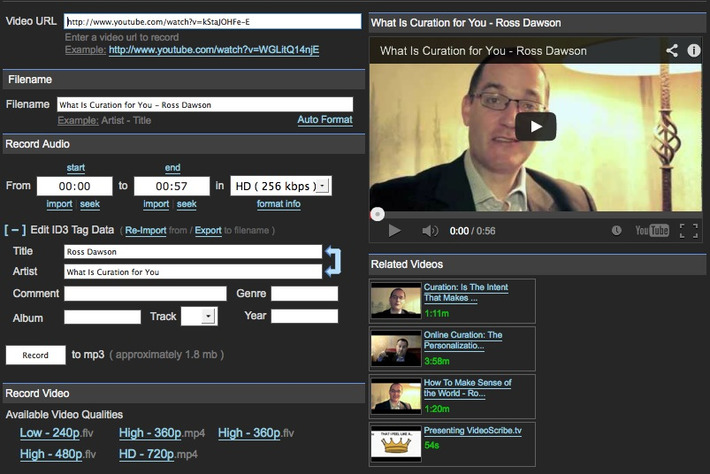Click the share icon on the video player
Viewport: 710px width, 474px height.
672,50
